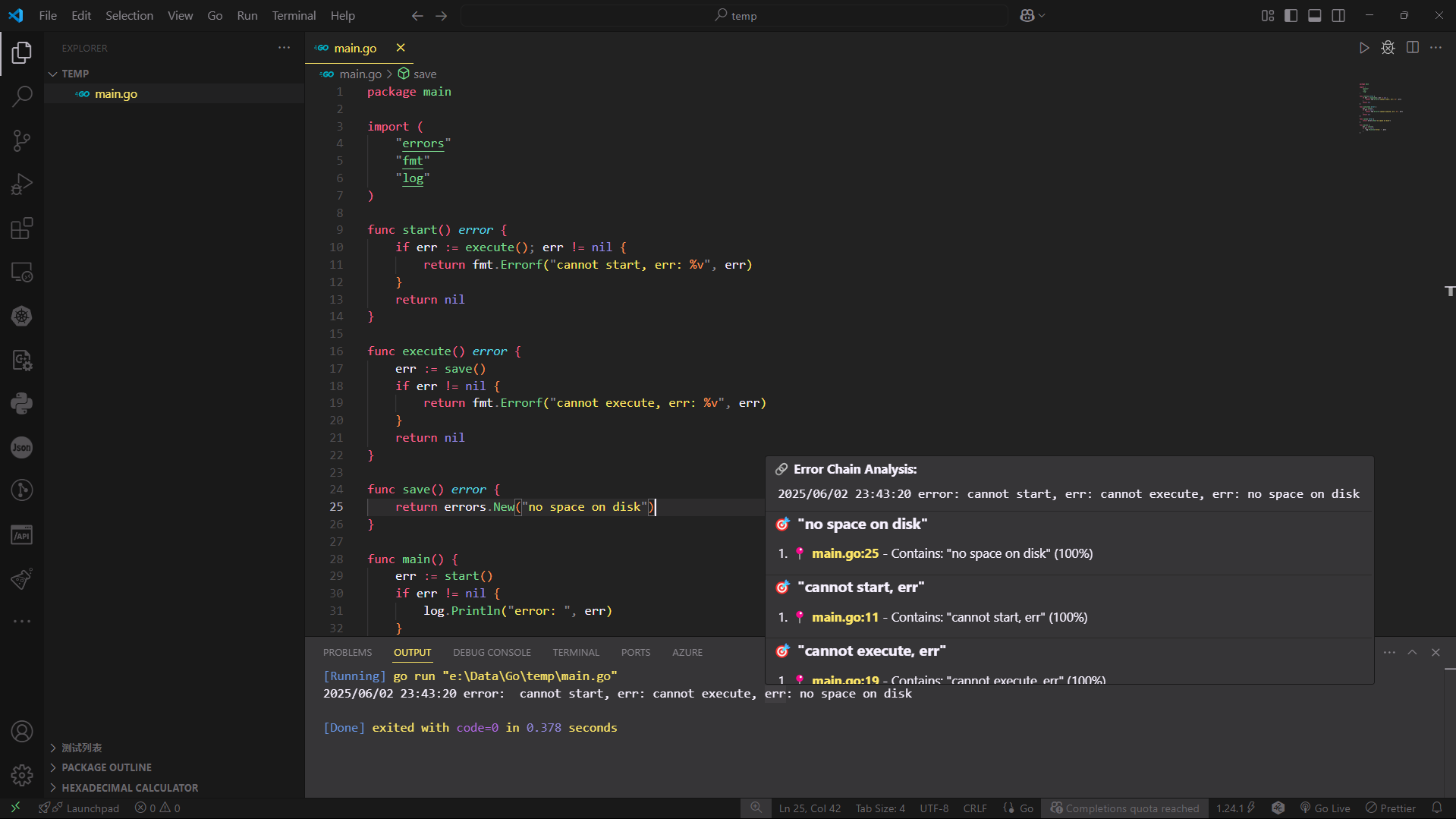Switch to the PORTS tab
Image resolution: width=1456 pixels, height=819 pixels.
point(636,652)
